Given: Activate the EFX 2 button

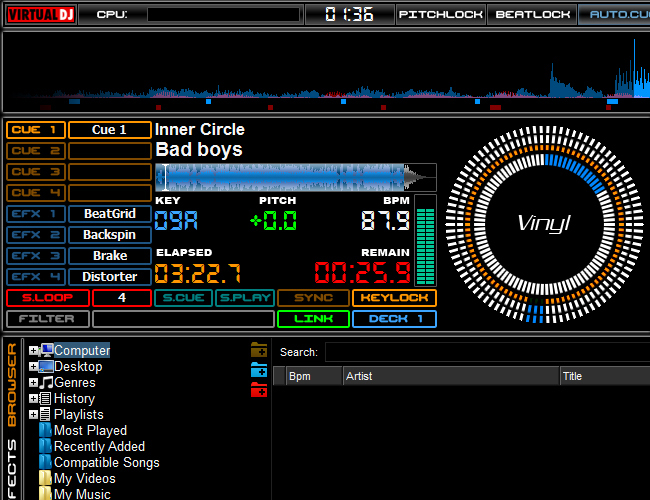Looking at the screenshot, I should [x=36, y=235].
